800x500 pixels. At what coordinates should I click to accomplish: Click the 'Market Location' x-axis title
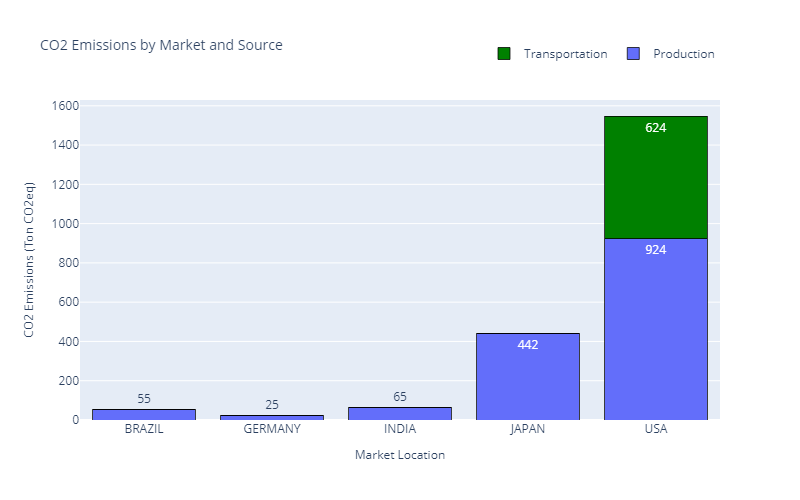(x=400, y=455)
